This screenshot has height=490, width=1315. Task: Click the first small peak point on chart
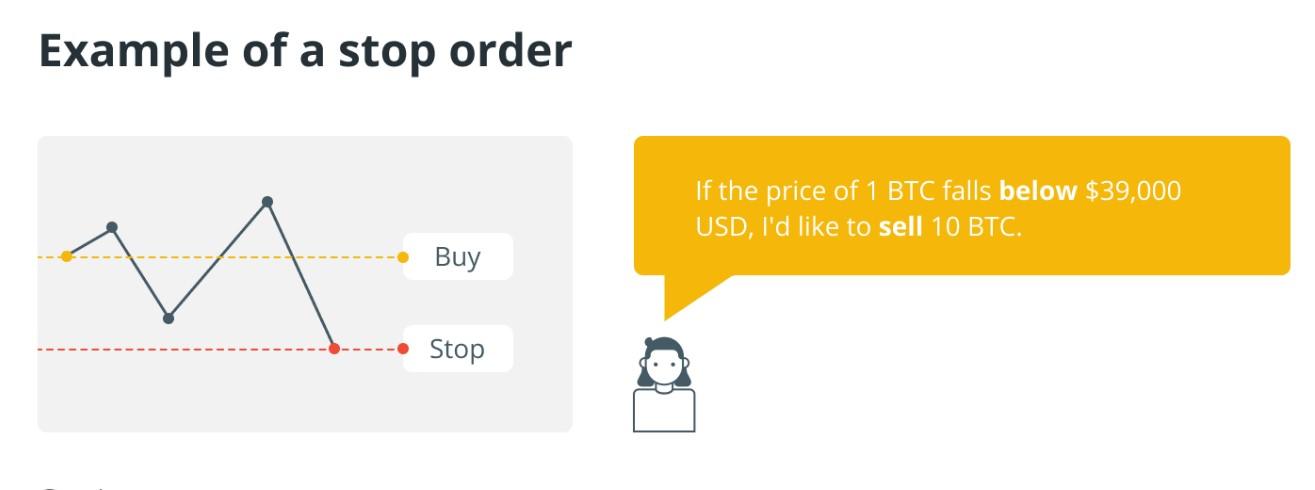point(112,227)
